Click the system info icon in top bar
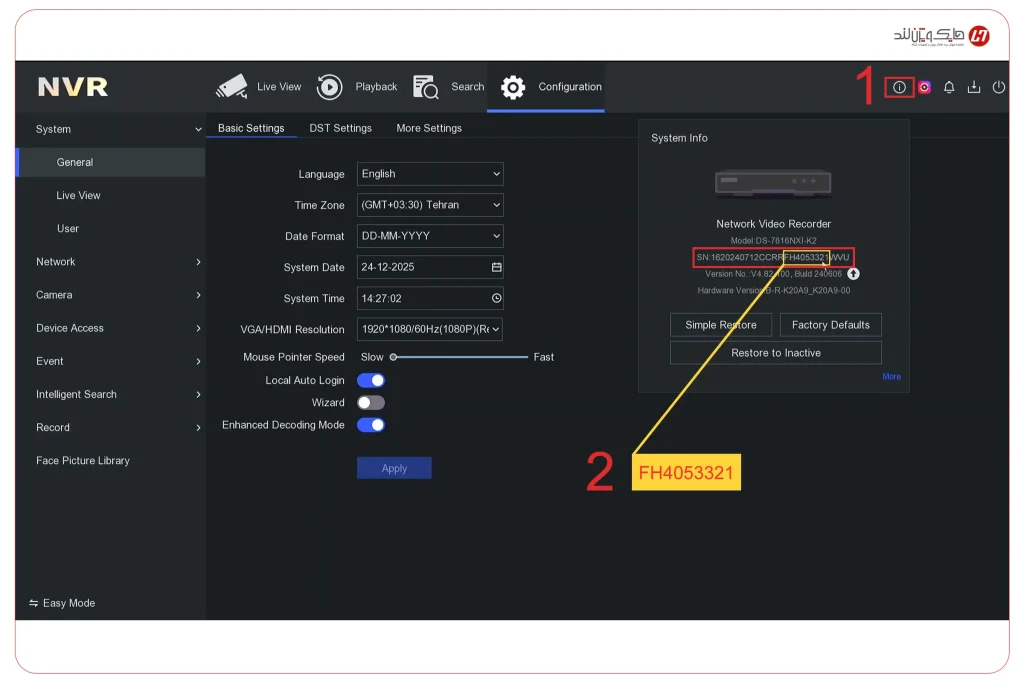This screenshot has width=1024, height=683. coord(899,87)
